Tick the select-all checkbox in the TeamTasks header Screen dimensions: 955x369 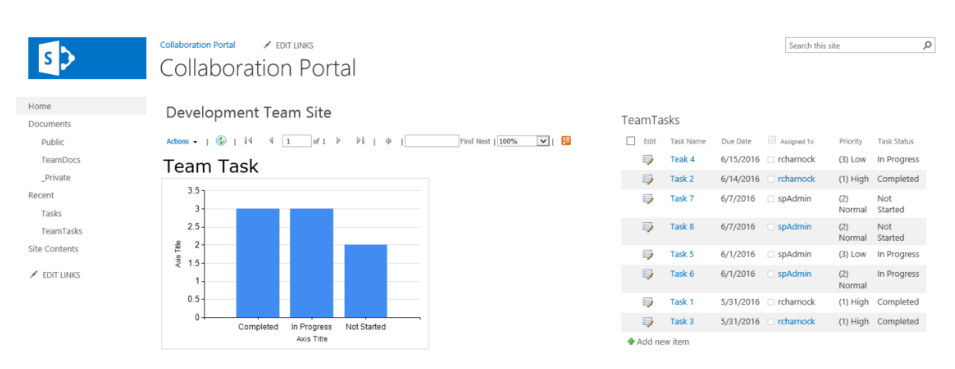pyautogui.click(x=630, y=141)
